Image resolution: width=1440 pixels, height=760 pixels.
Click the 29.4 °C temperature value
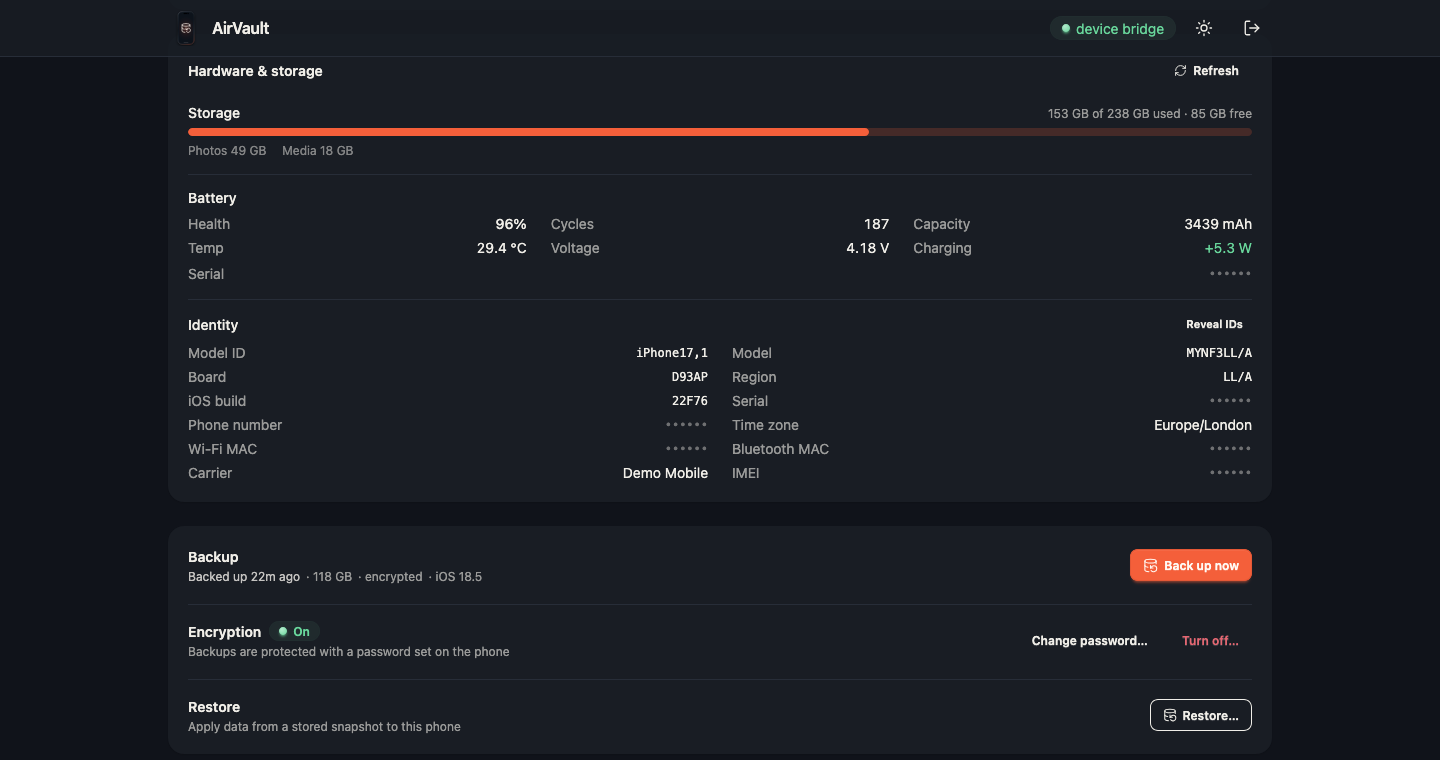click(x=502, y=248)
